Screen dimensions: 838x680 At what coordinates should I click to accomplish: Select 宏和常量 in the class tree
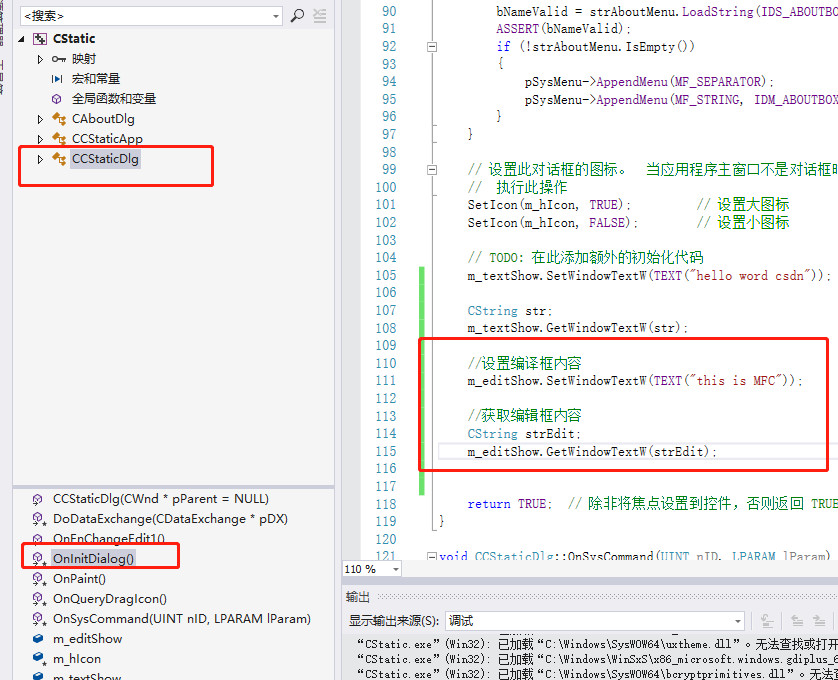click(96, 79)
